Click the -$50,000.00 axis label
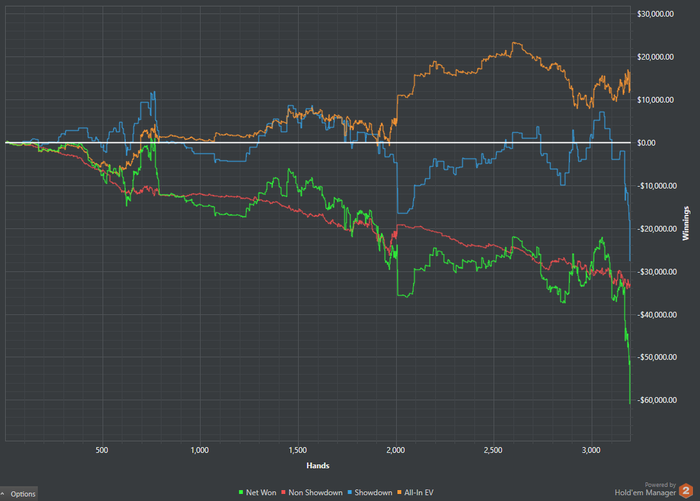The height and width of the screenshot is (501, 700). click(x=657, y=357)
